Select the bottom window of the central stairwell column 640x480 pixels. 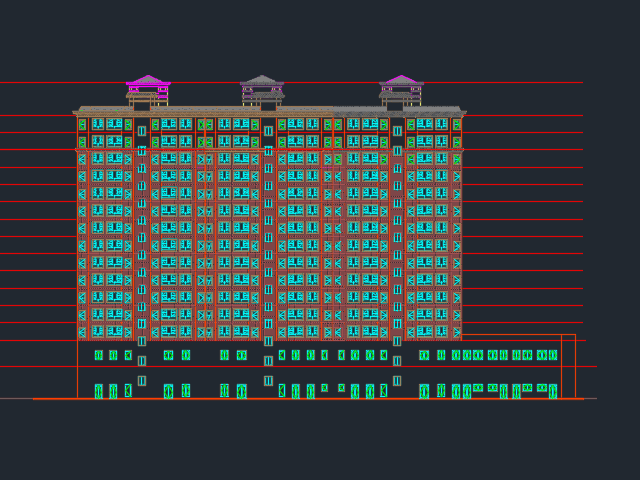(268, 381)
